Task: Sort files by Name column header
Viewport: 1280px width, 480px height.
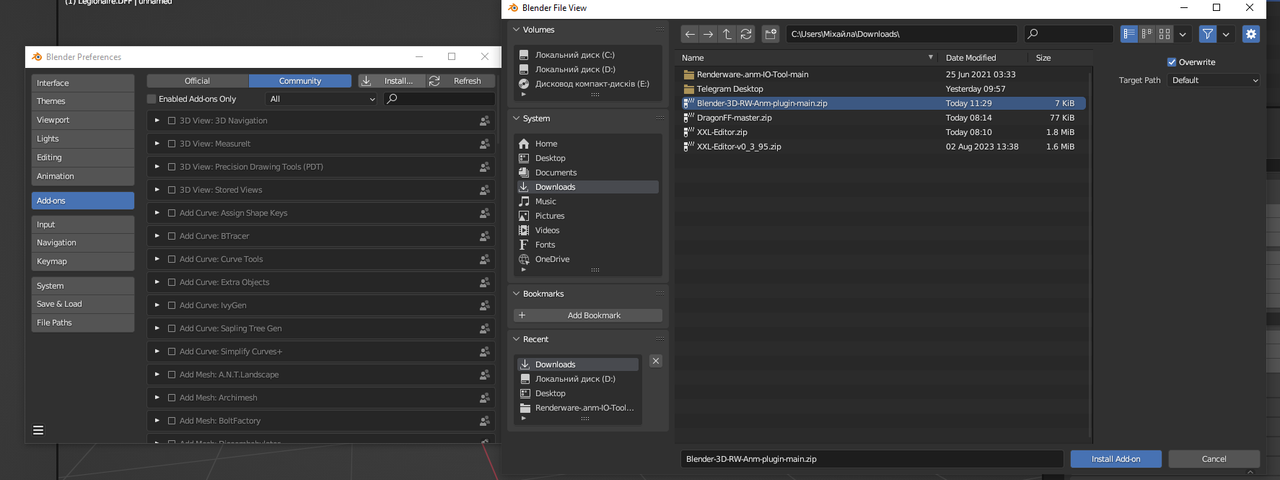Action: pos(808,58)
